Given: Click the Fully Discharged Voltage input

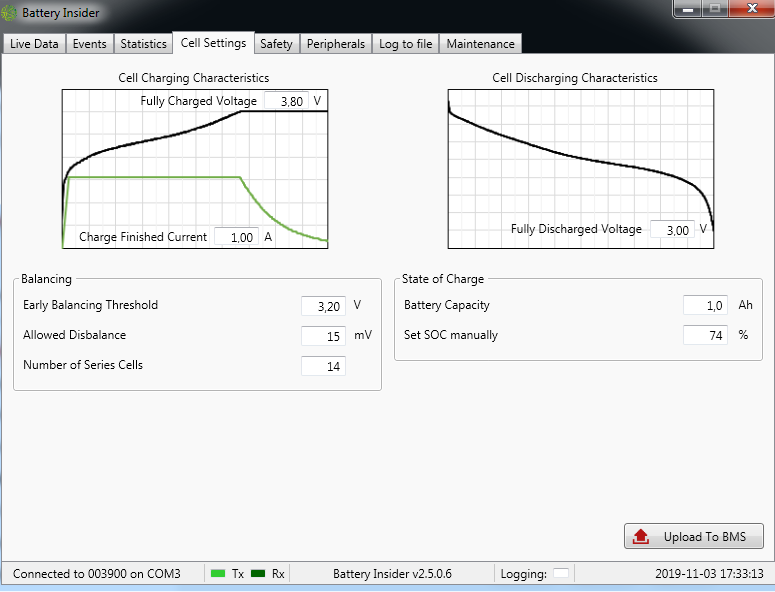Looking at the screenshot, I should pyautogui.click(x=672, y=230).
